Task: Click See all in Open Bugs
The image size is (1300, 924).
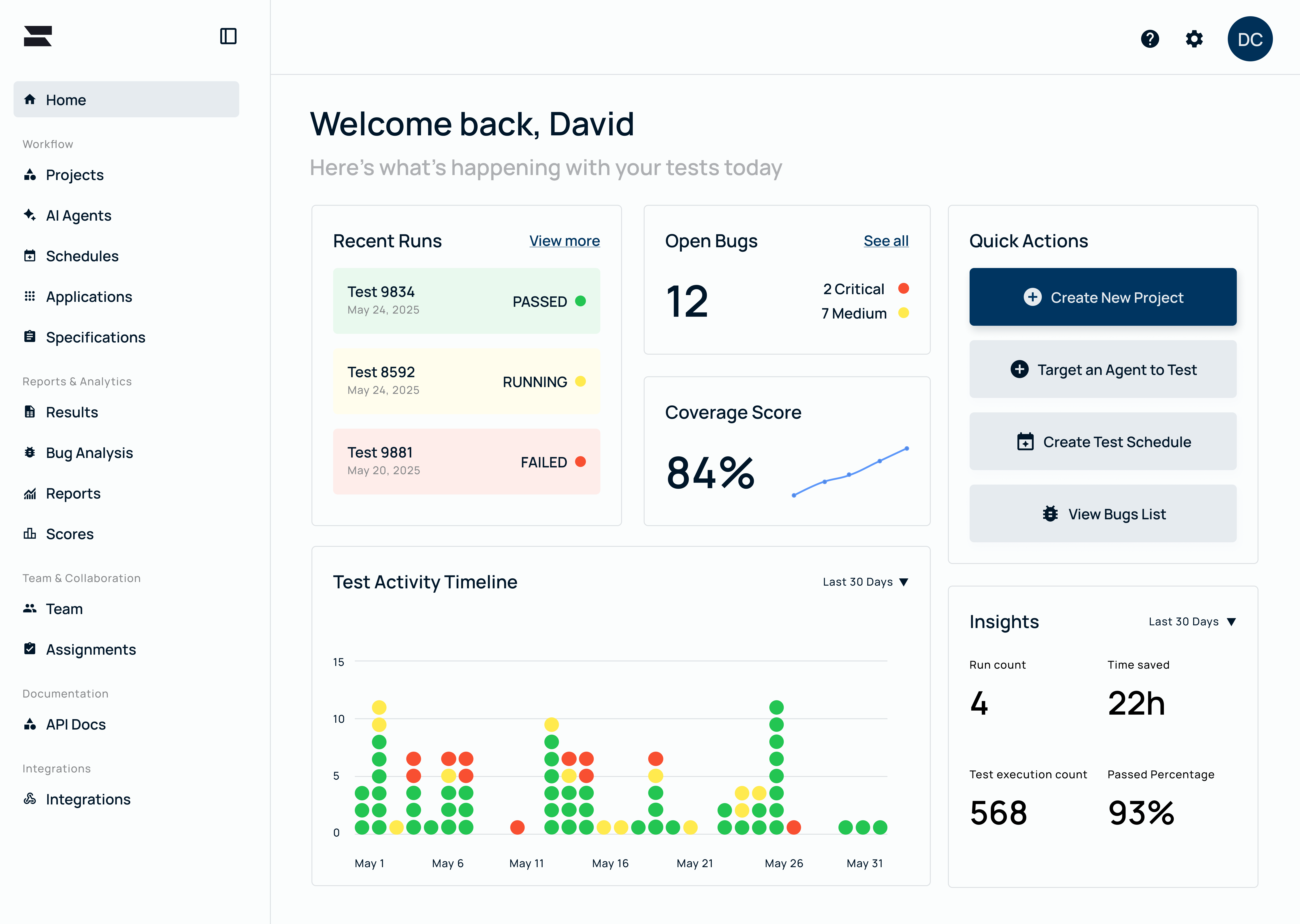Action: coord(886,241)
